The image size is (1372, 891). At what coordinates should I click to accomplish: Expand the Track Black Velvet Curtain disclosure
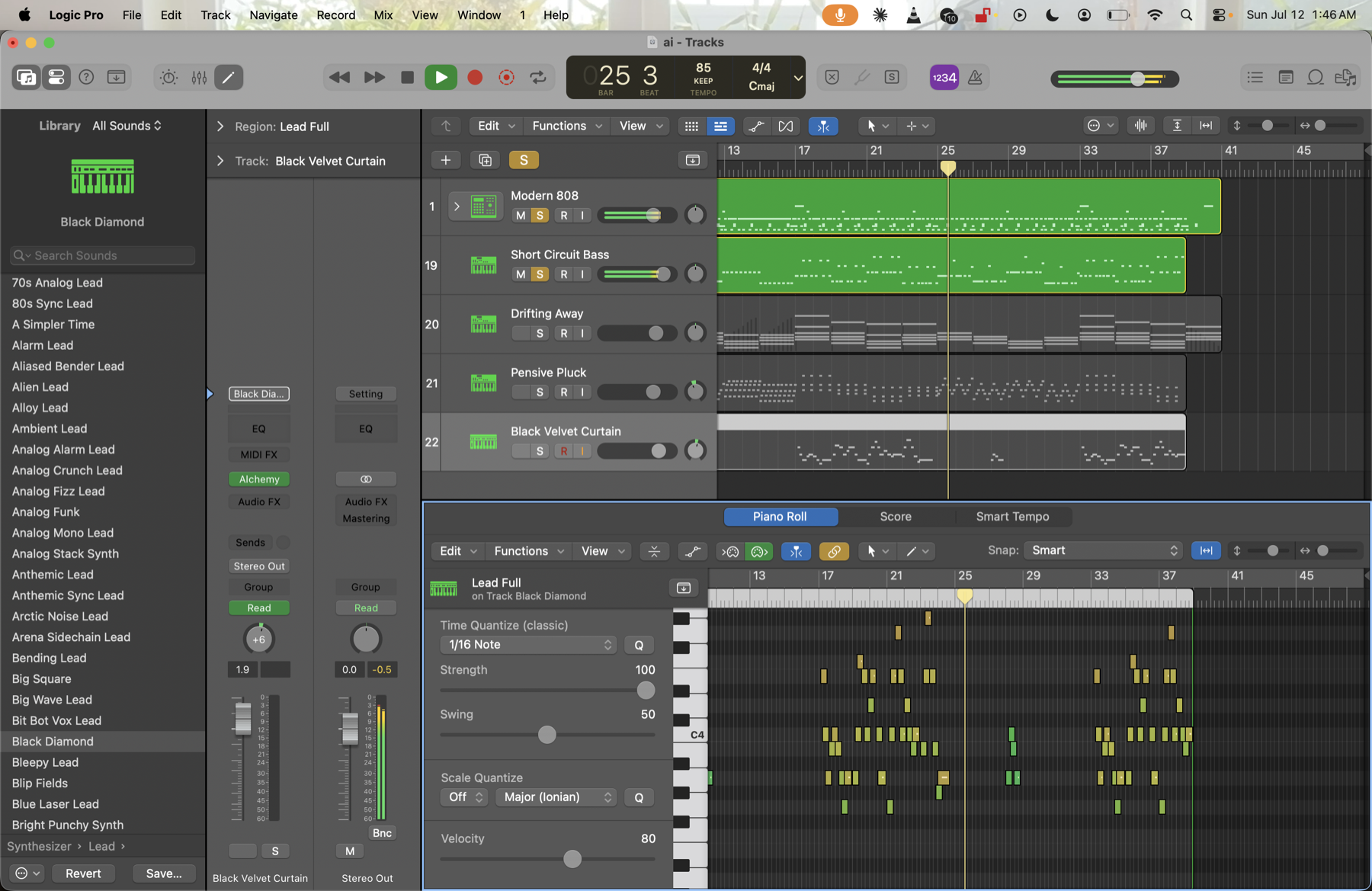tap(220, 161)
